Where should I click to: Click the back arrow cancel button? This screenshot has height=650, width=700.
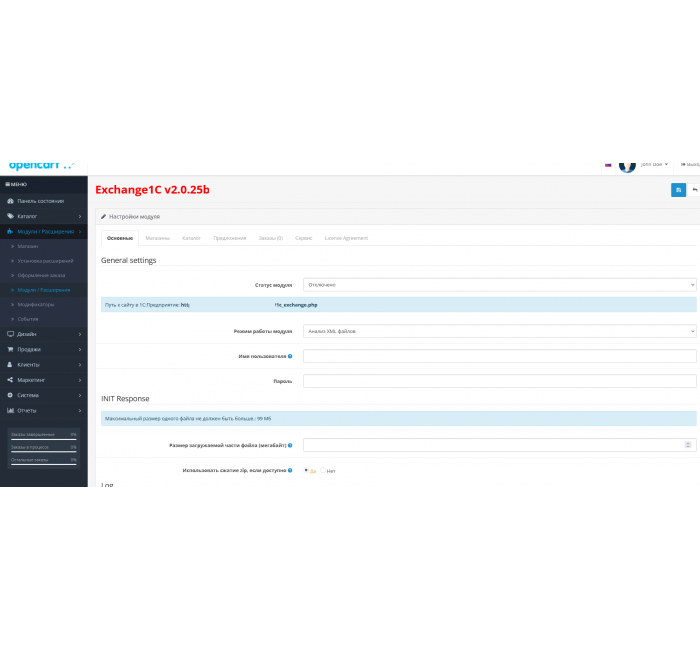pyautogui.click(x=694, y=190)
